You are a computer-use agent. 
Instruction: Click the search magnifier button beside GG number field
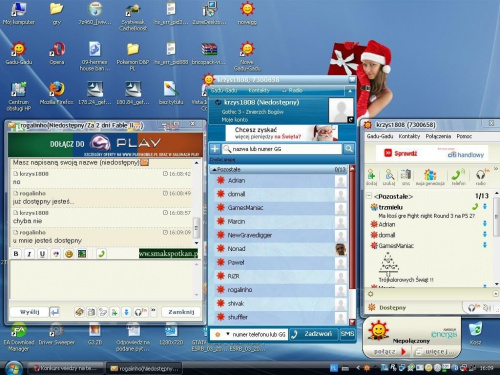tap(349, 149)
